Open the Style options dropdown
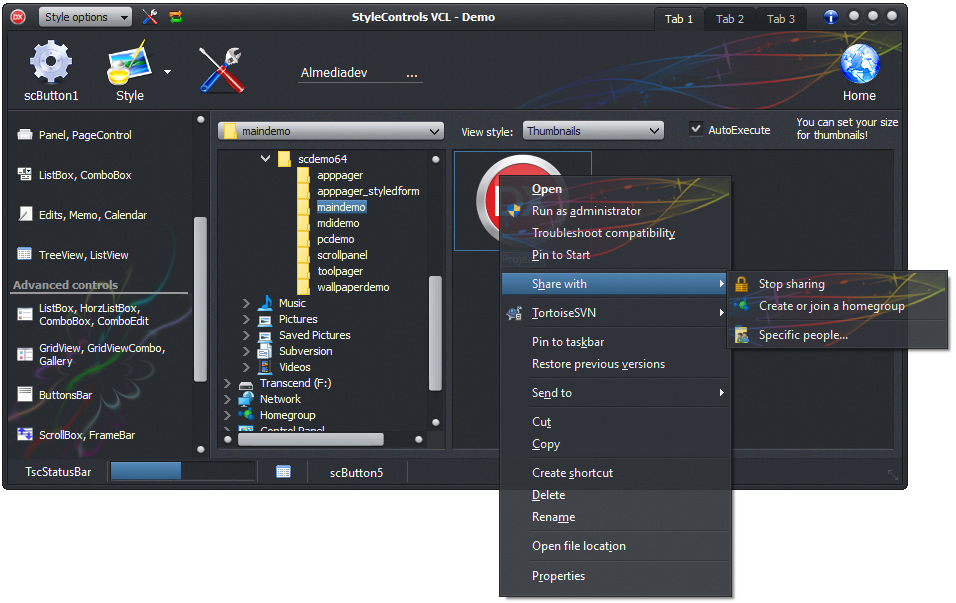Image resolution: width=956 pixels, height=603 pixels. click(x=85, y=17)
